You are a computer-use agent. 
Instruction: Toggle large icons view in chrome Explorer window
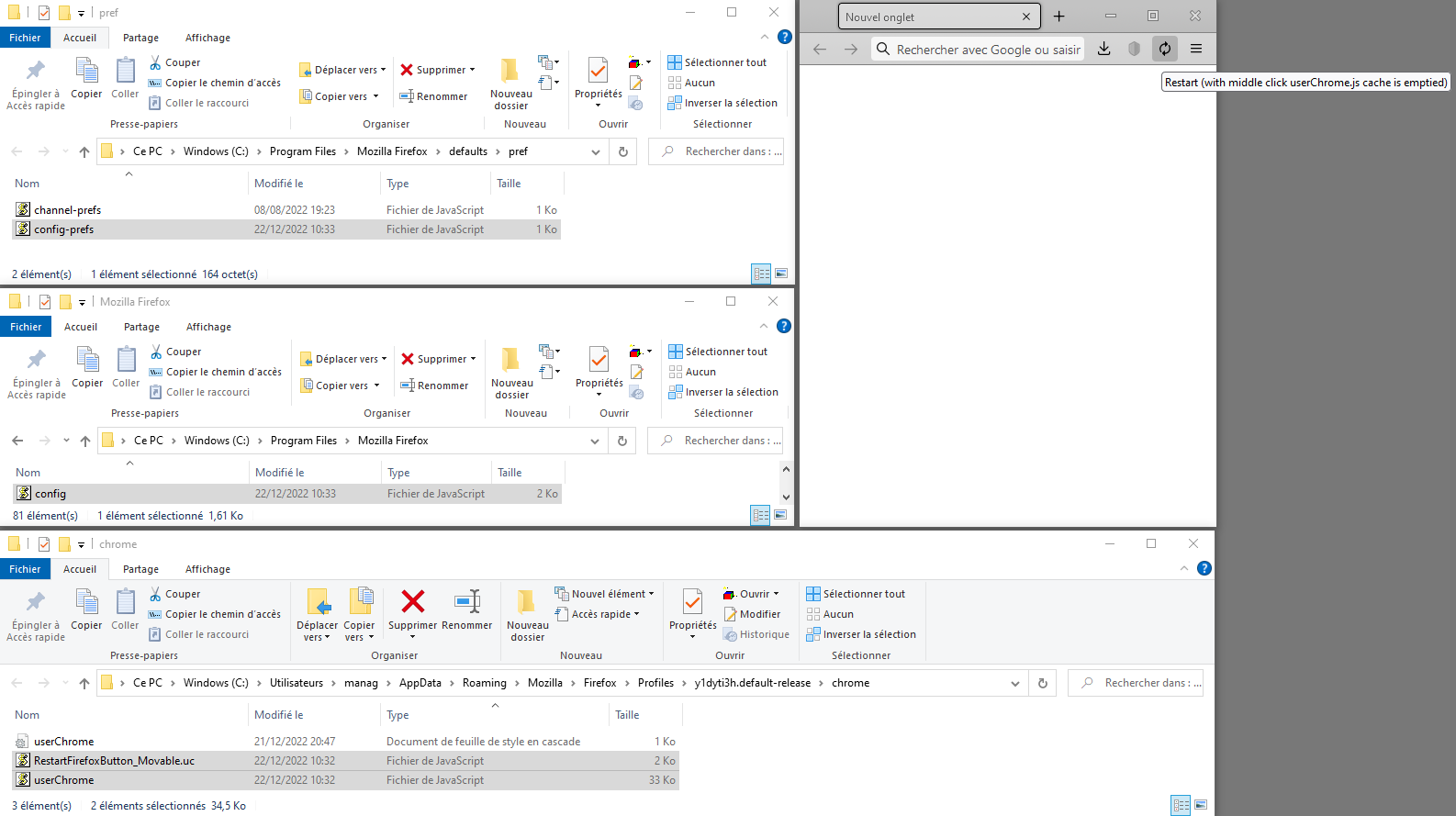coord(1201,805)
